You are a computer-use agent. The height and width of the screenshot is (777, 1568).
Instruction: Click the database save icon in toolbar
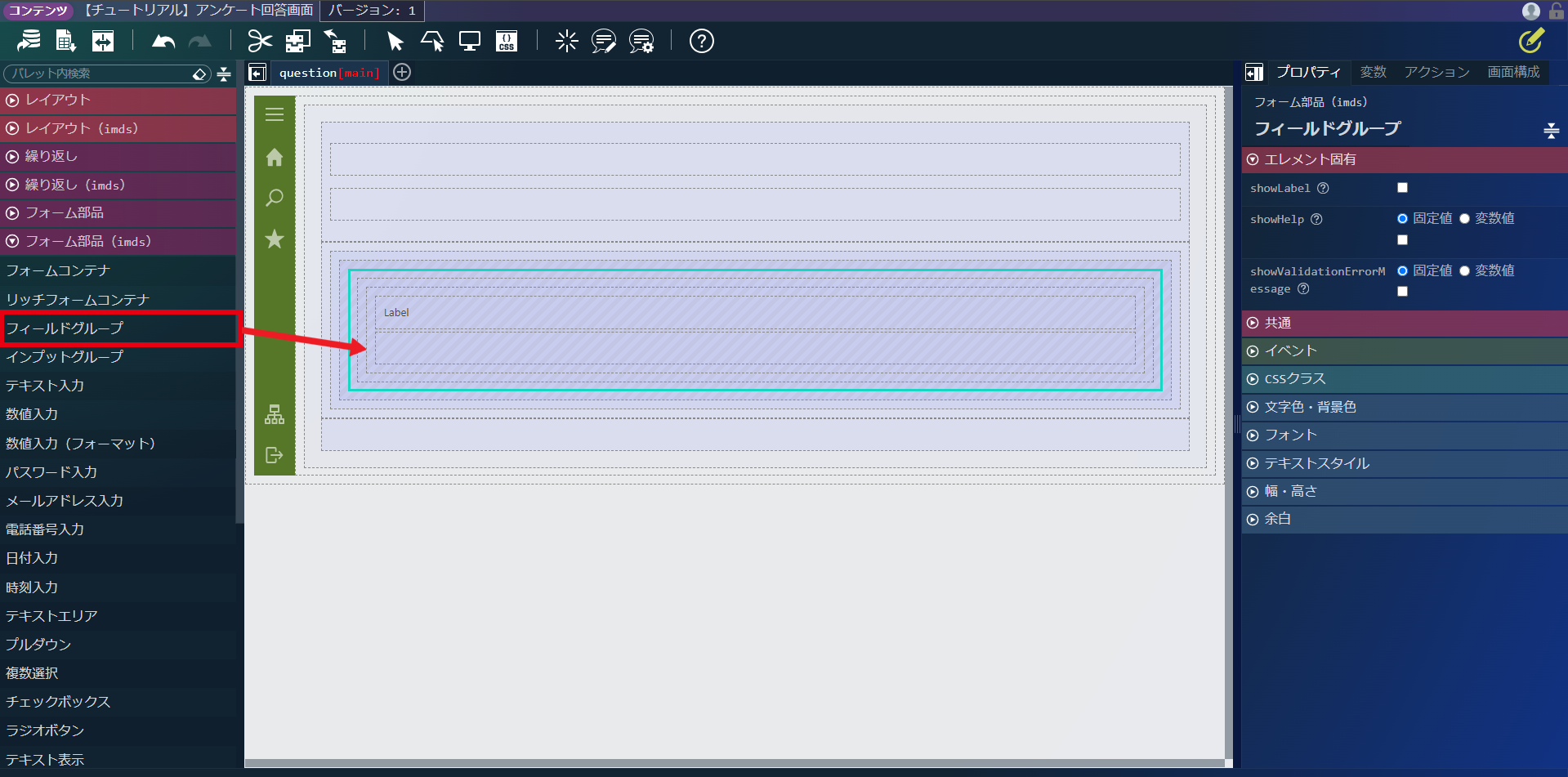coord(29,41)
